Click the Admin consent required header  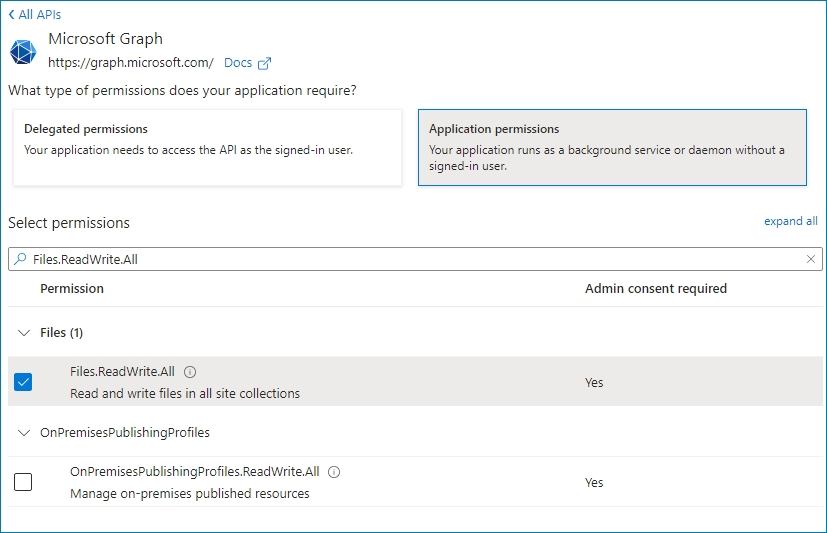[656, 288]
